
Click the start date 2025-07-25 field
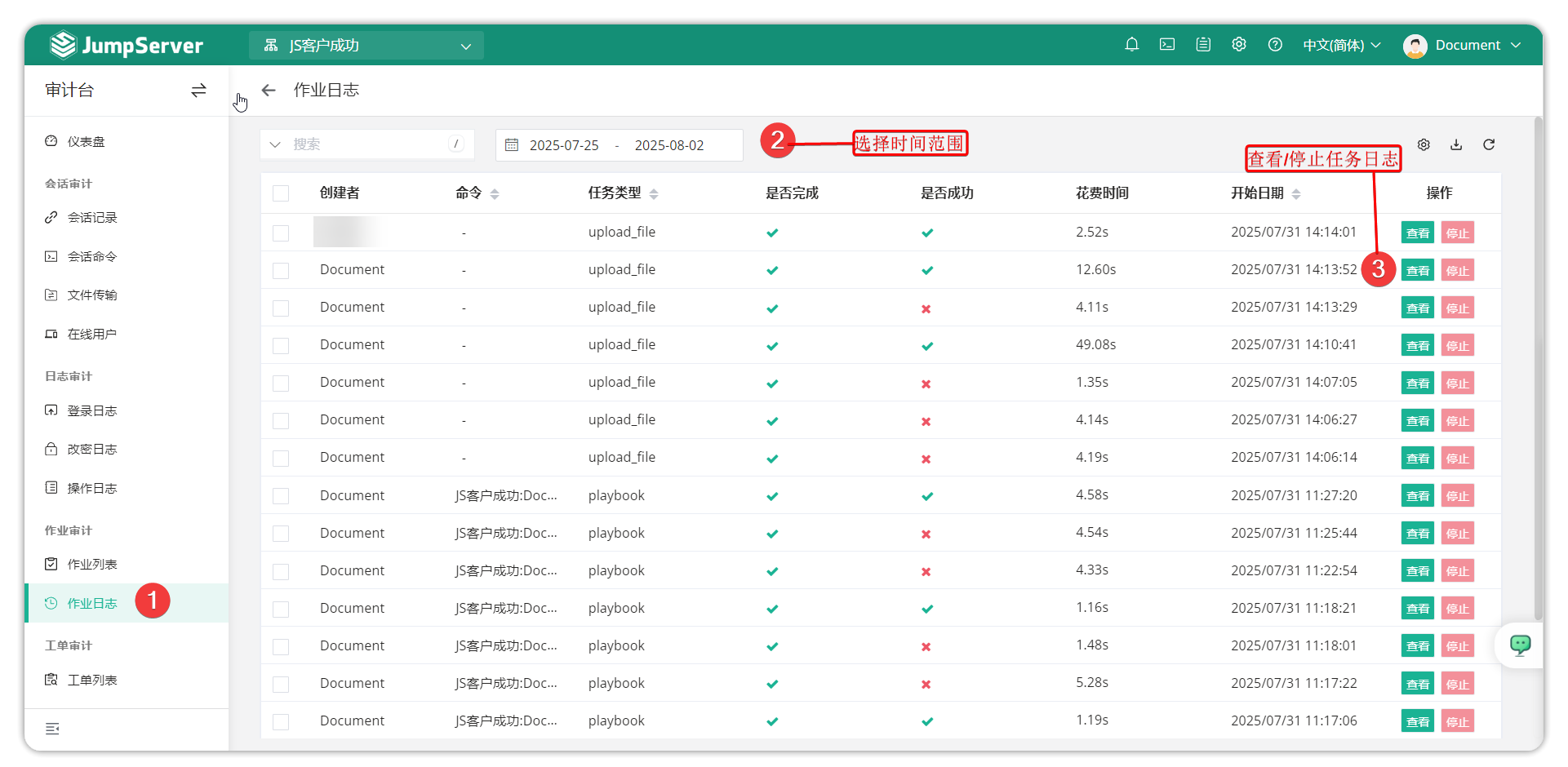tap(564, 145)
